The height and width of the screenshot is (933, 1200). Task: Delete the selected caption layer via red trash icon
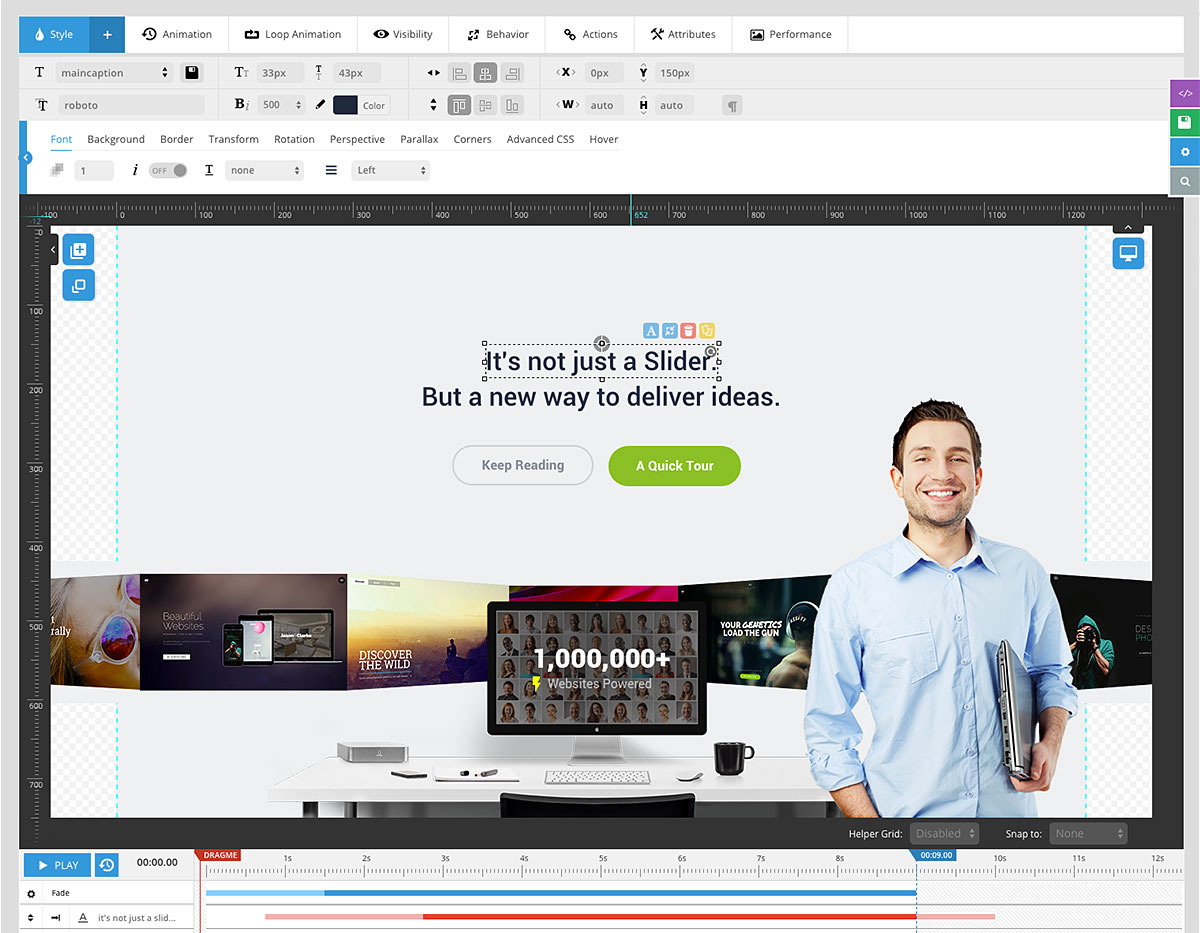pyautogui.click(x=688, y=330)
